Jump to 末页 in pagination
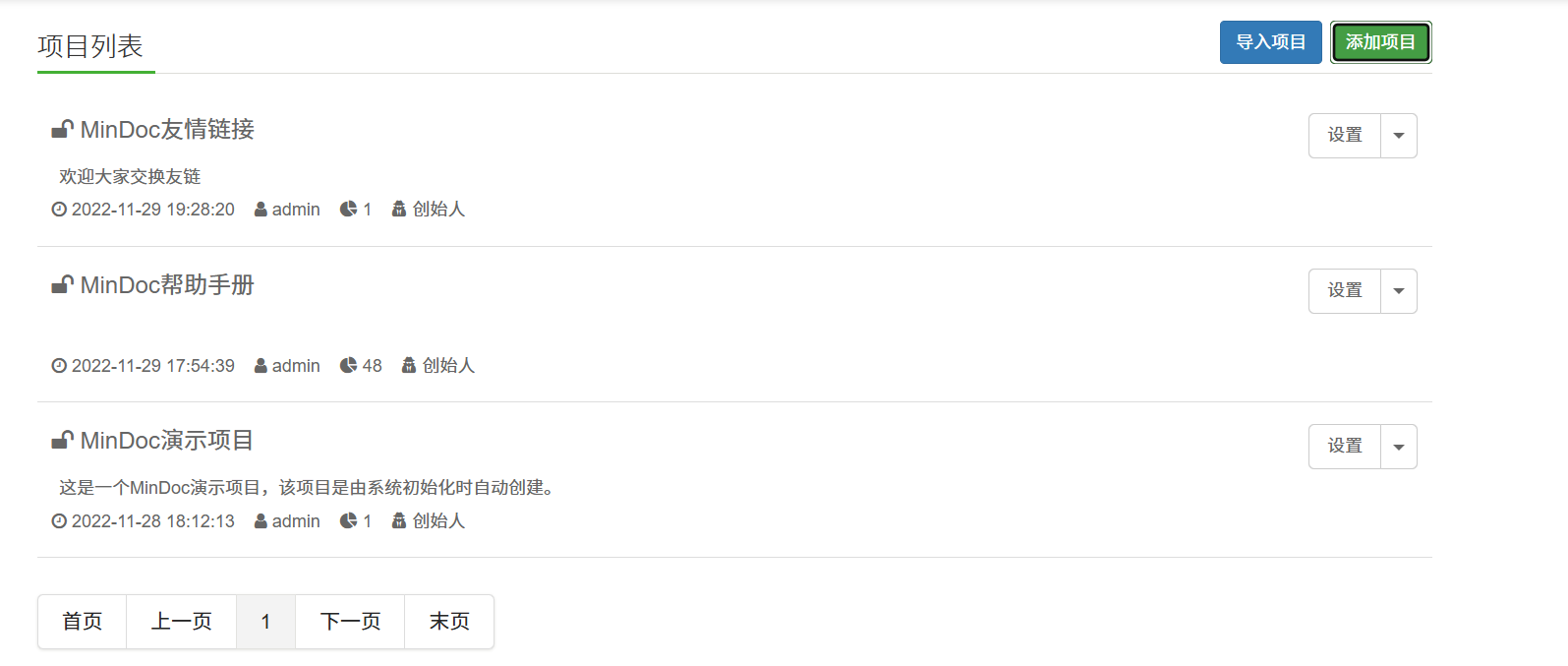This screenshot has height=666, width=1568. click(449, 622)
